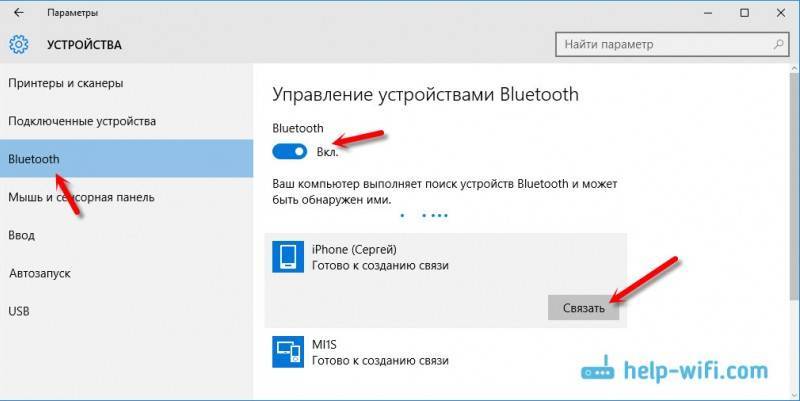This screenshot has width=800, height=401.
Task: Click the Devices settings gear icon
Action: coord(19,44)
